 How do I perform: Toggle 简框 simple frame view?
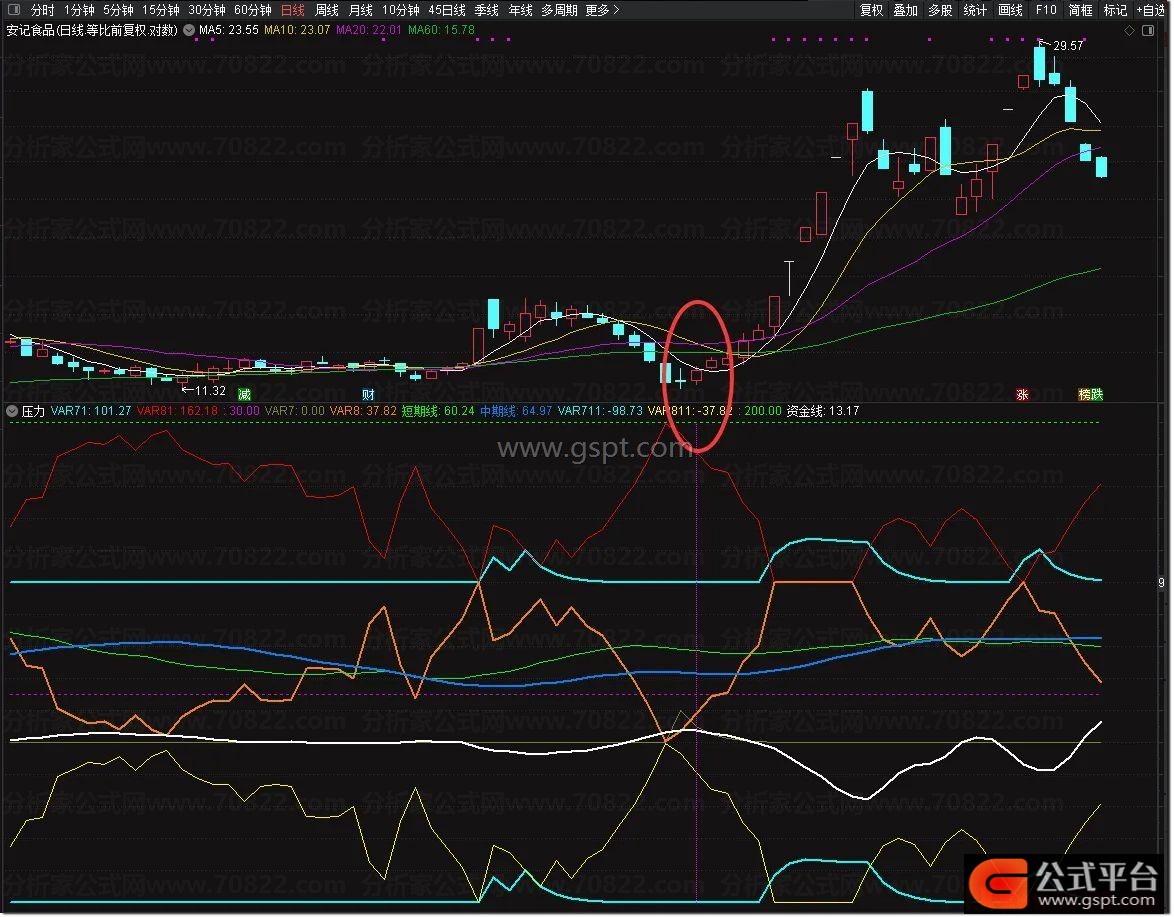coord(1081,10)
